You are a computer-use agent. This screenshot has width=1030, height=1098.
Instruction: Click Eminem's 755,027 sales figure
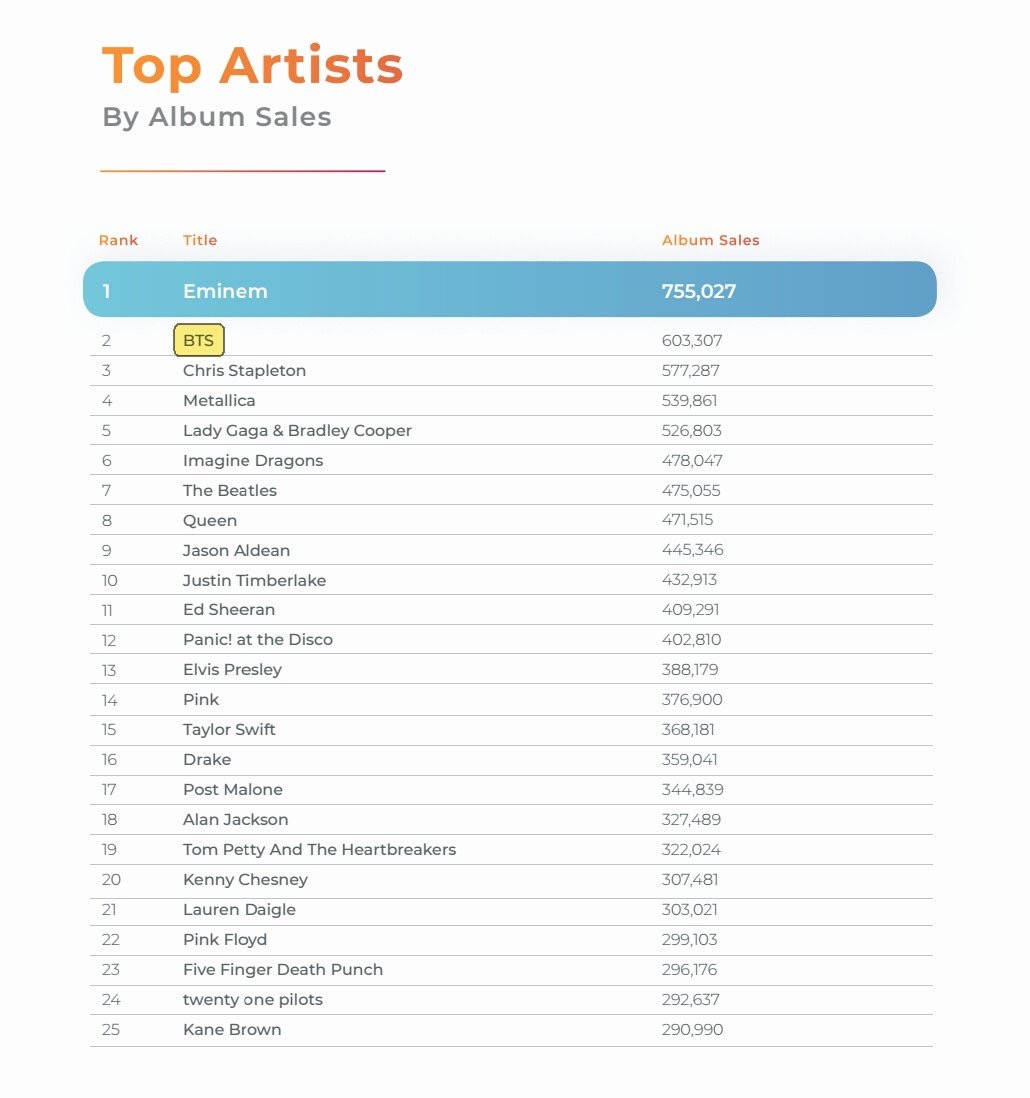tap(699, 291)
